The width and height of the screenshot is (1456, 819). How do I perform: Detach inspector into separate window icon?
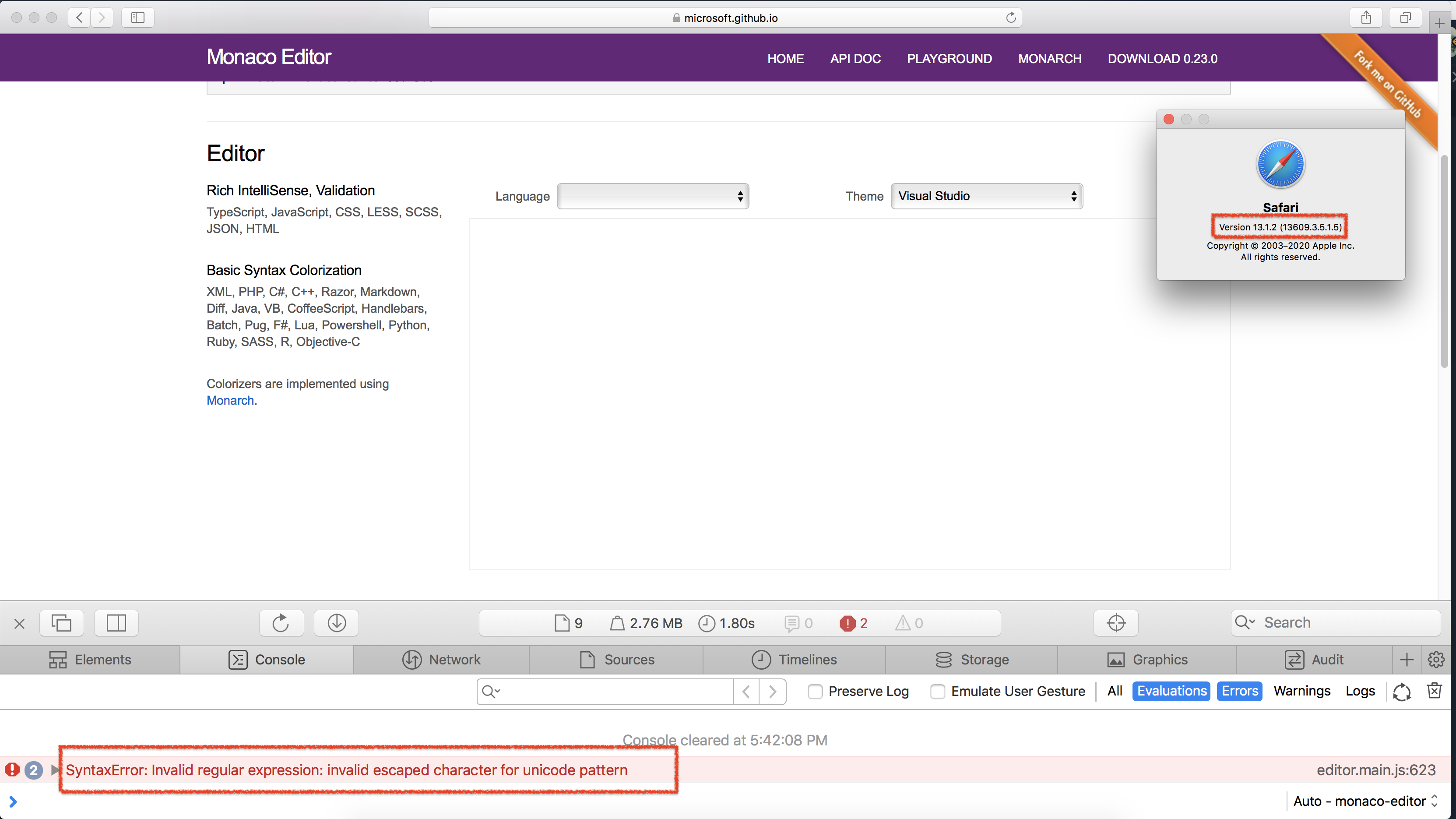tap(62, 623)
